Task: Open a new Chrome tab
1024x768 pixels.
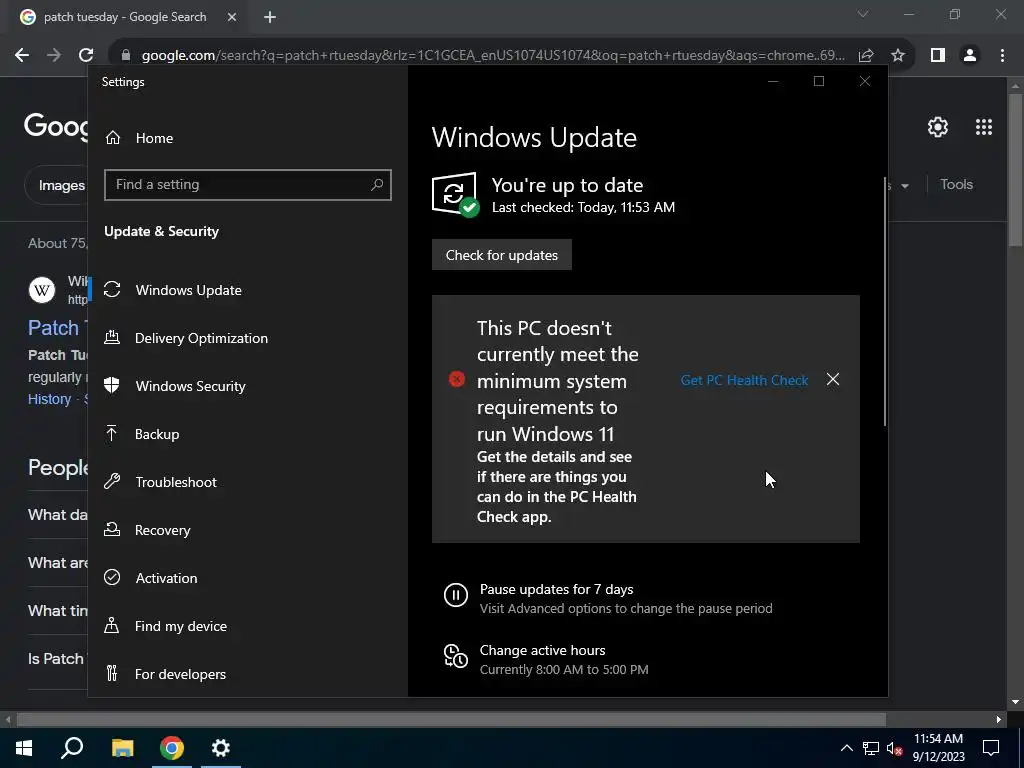Action: pos(270,17)
